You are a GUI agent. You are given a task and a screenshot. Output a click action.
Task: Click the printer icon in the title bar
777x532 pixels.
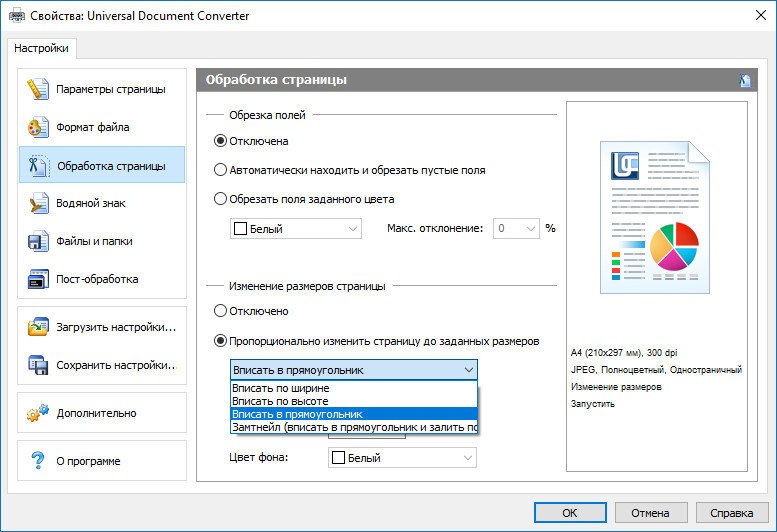click(16, 15)
